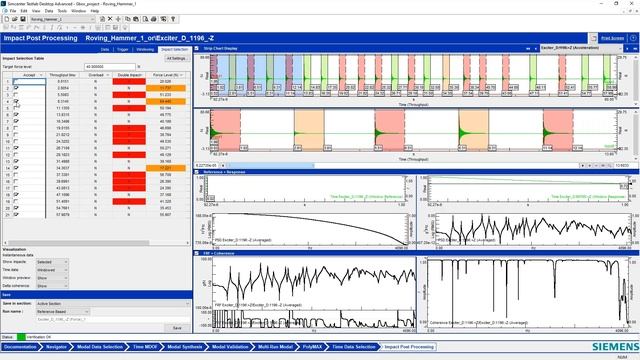Screen dimensions: 640x360
Task: Go to the Documentation workflow tab
Action: tap(20, 347)
